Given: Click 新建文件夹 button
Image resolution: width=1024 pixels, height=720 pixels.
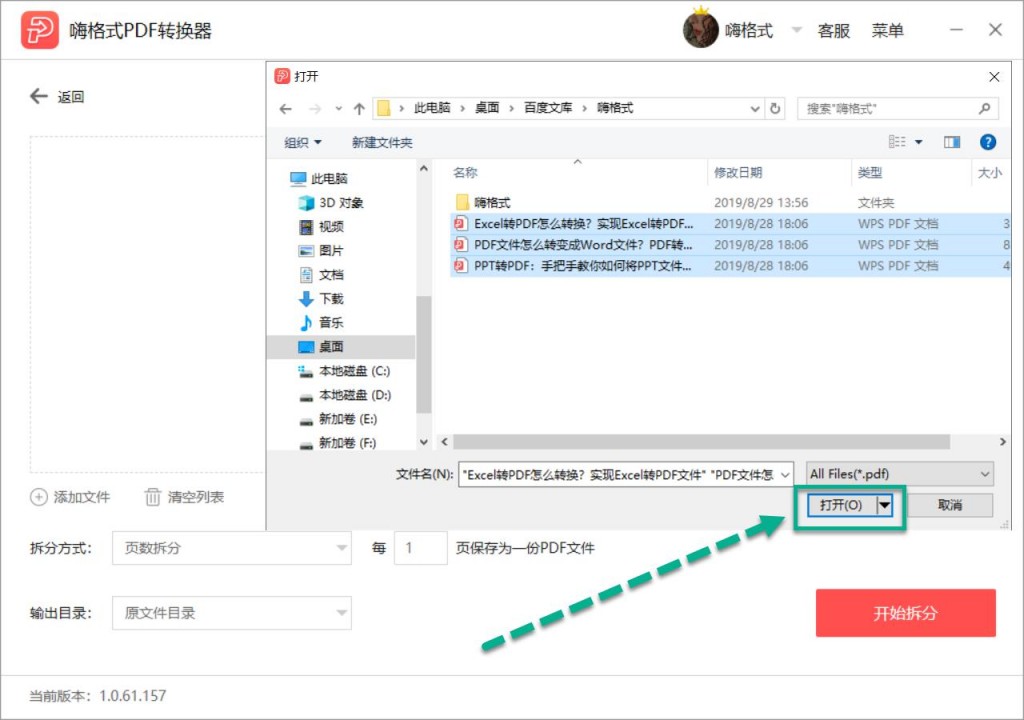Looking at the screenshot, I should [x=382, y=142].
